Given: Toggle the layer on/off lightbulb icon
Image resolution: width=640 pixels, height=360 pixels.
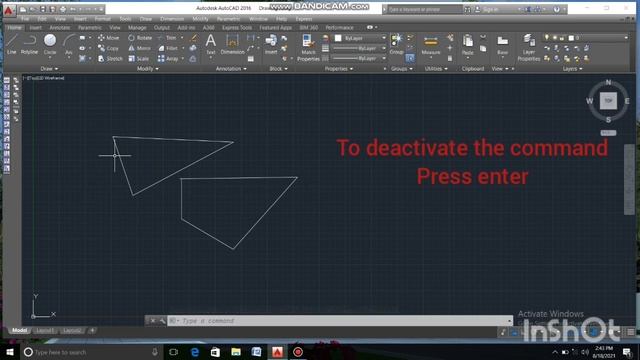Looking at the screenshot, I should click(x=547, y=38).
